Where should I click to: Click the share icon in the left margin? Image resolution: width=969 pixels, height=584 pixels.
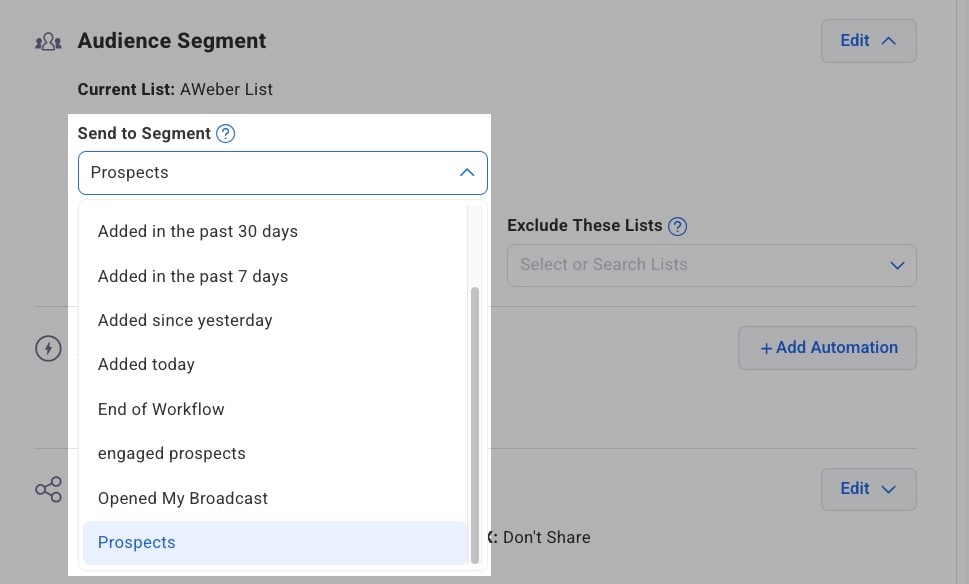[48, 489]
